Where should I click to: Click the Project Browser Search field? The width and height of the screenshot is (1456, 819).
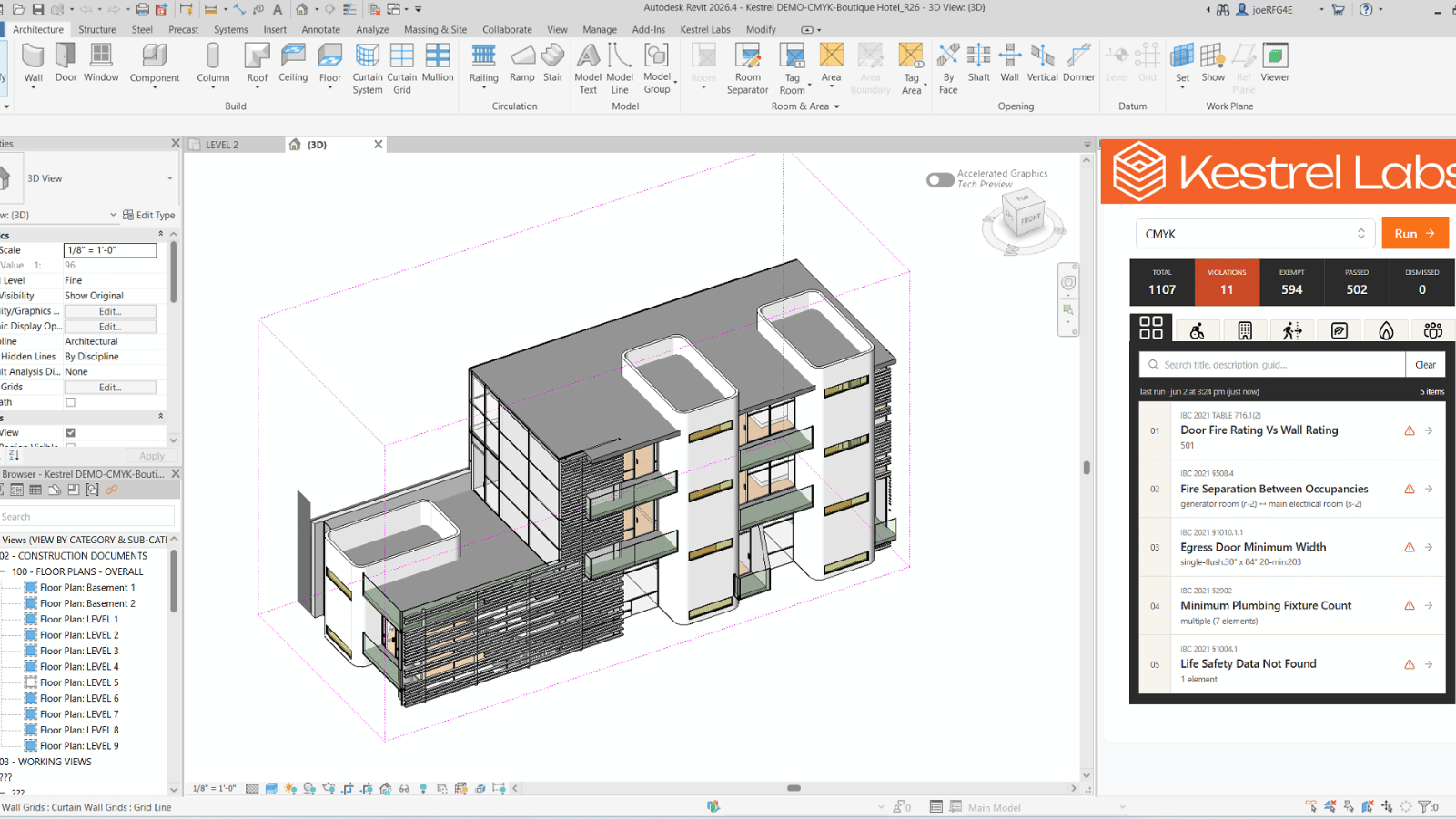(87, 517)
